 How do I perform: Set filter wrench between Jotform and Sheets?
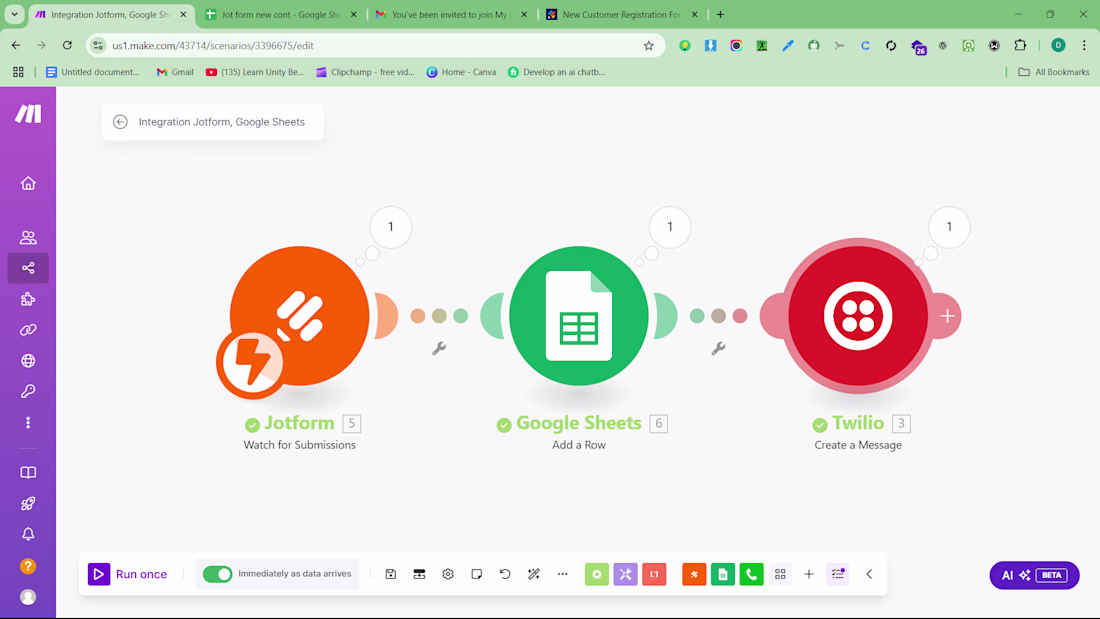coord(439,348)
